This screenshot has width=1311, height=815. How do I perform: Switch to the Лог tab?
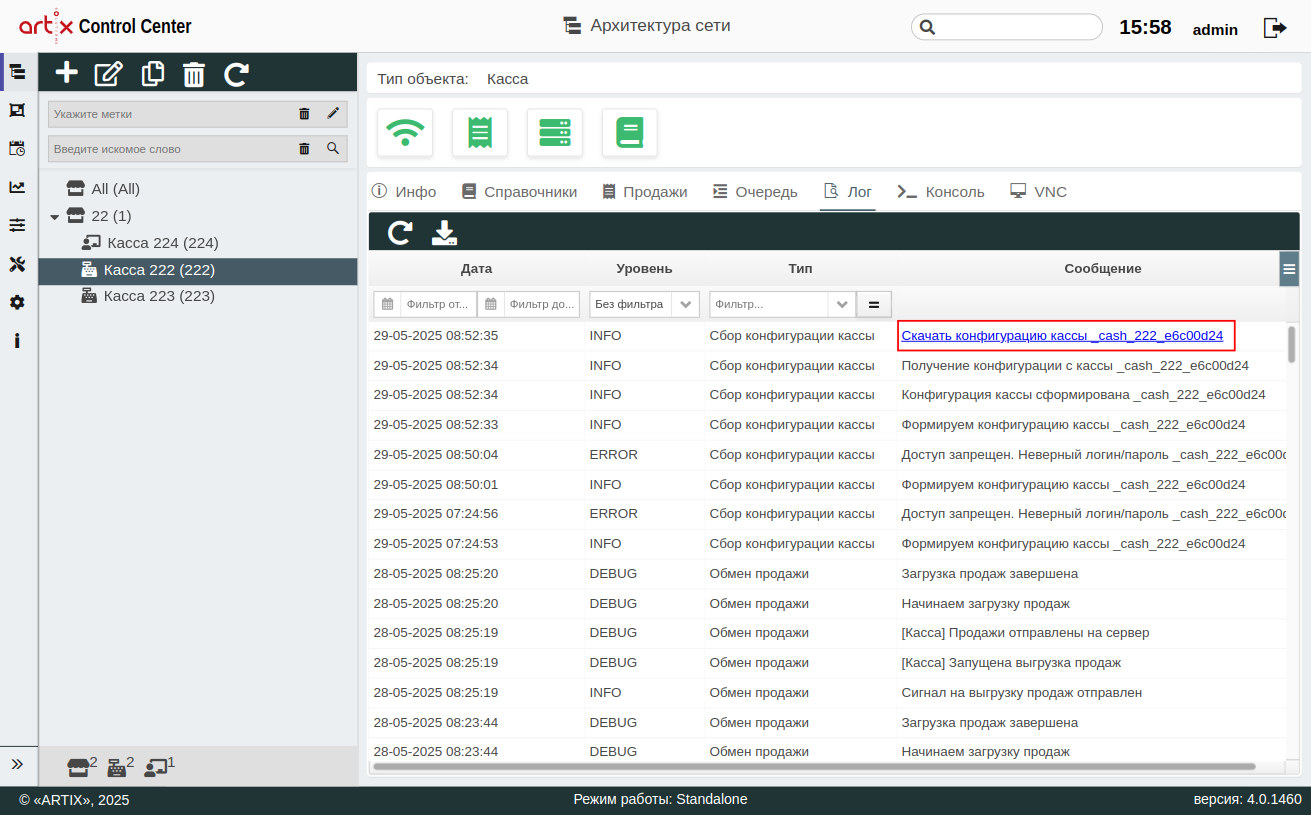coord(848,192)
